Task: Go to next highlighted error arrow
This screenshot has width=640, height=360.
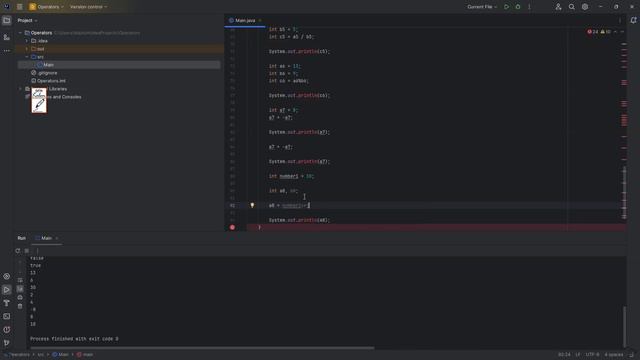Action: [622, 32]
